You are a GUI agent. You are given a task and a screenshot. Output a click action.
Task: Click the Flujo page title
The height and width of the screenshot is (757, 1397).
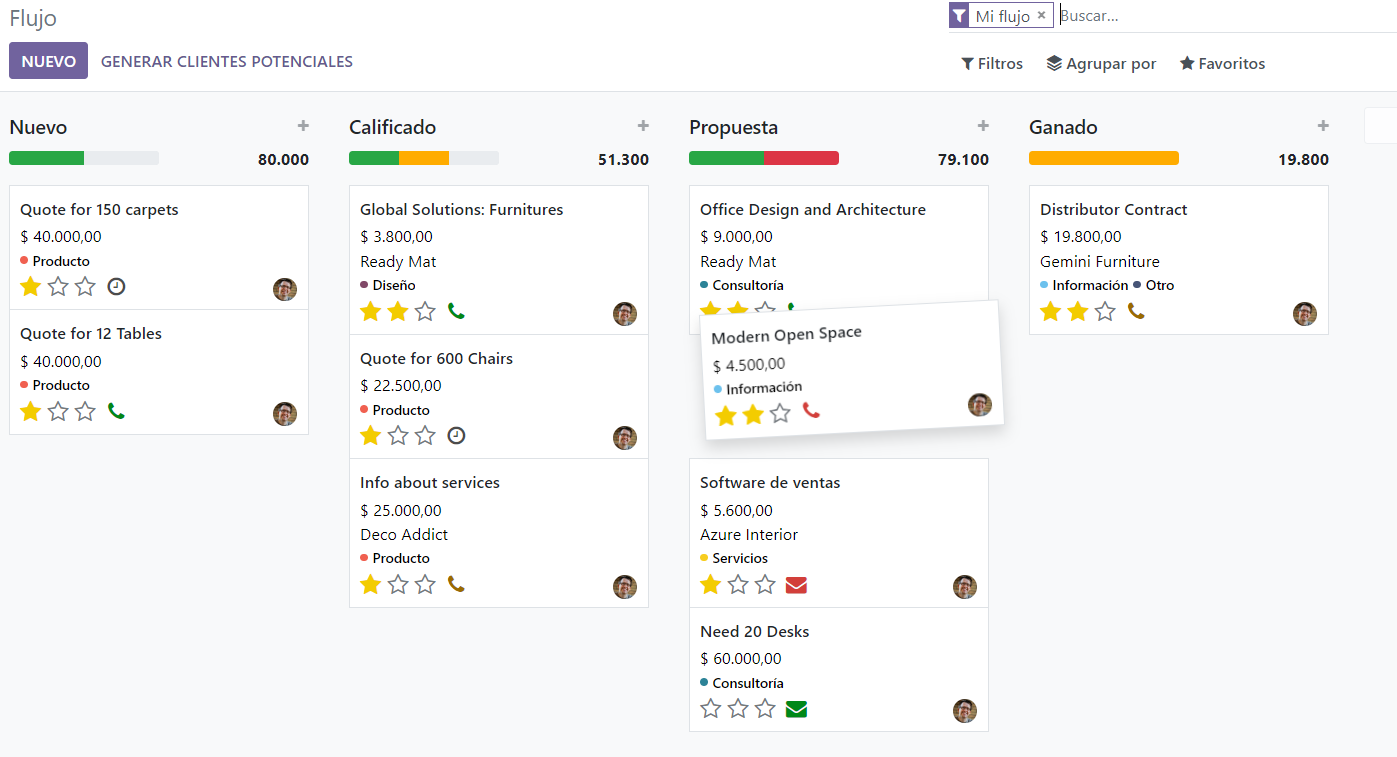click(33, 18)
